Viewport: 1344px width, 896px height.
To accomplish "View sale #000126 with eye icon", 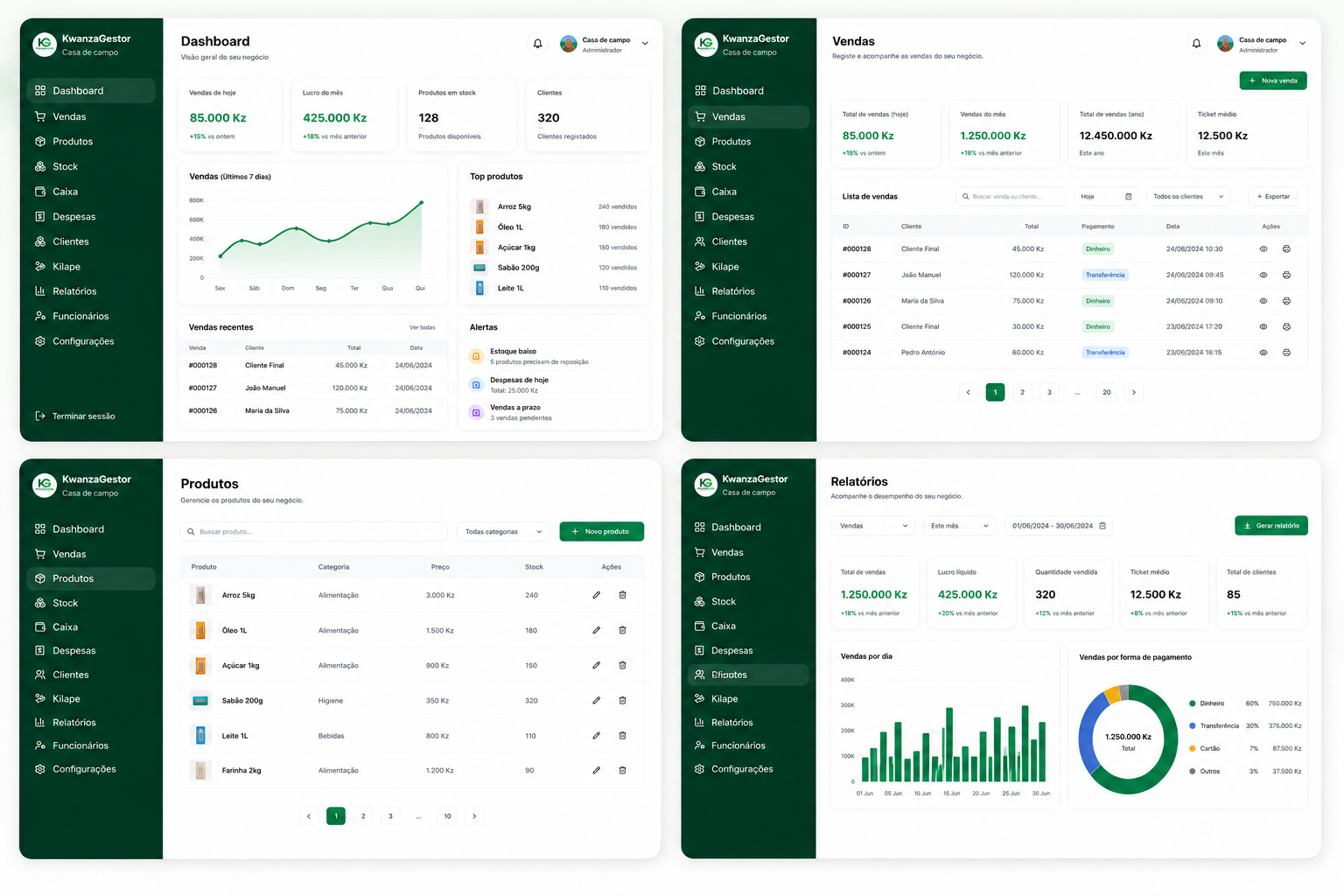I will tap(1263, 301).
